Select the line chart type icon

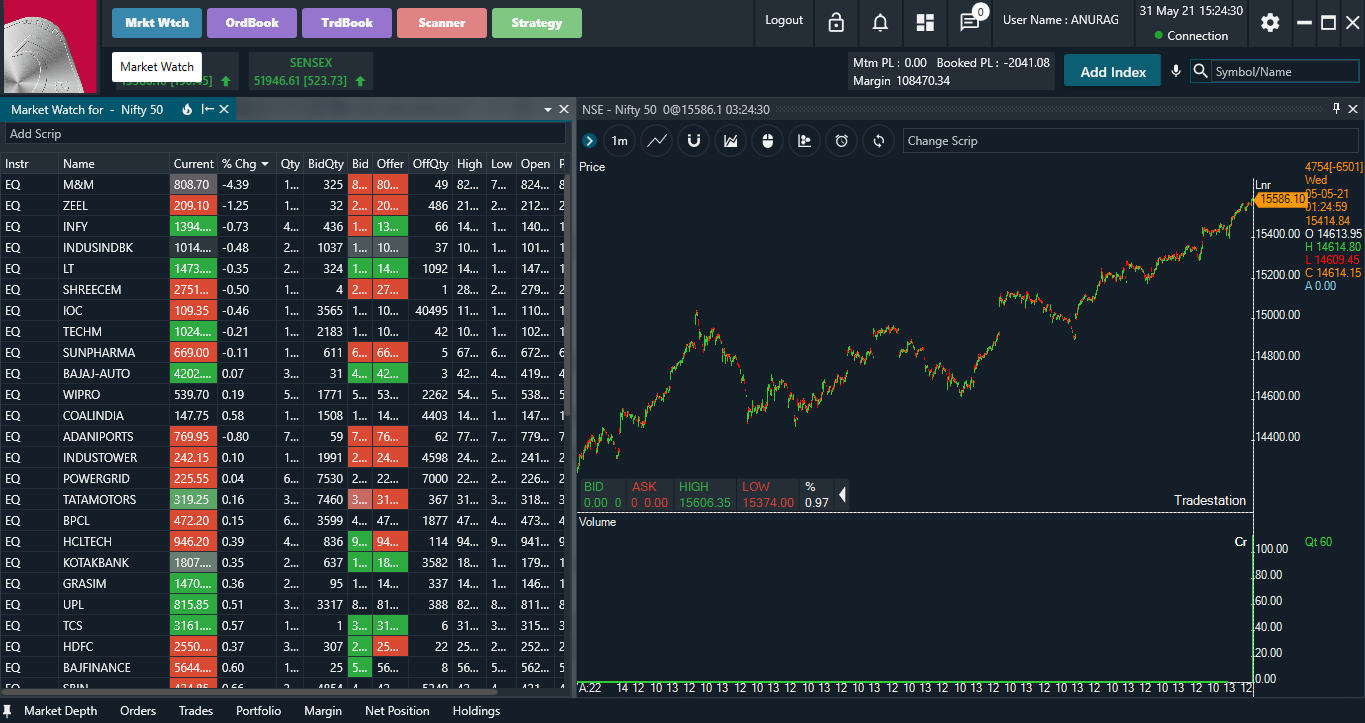pyautogui.click(x=657, y=141)
